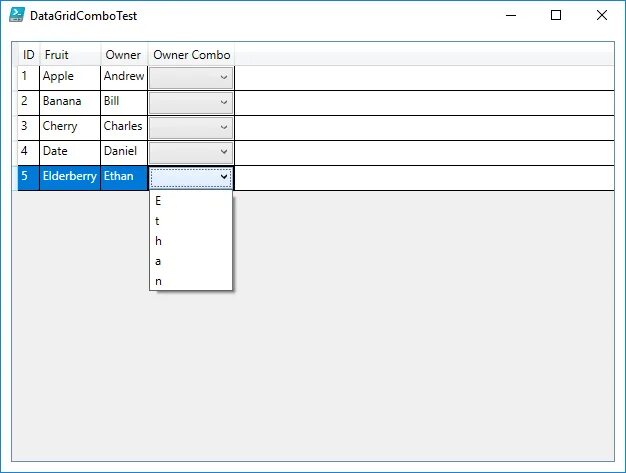Open Owner Combo dropdown for Date row
The height and width of the screenshot is (473, 626).
click(x=191, y=152)
